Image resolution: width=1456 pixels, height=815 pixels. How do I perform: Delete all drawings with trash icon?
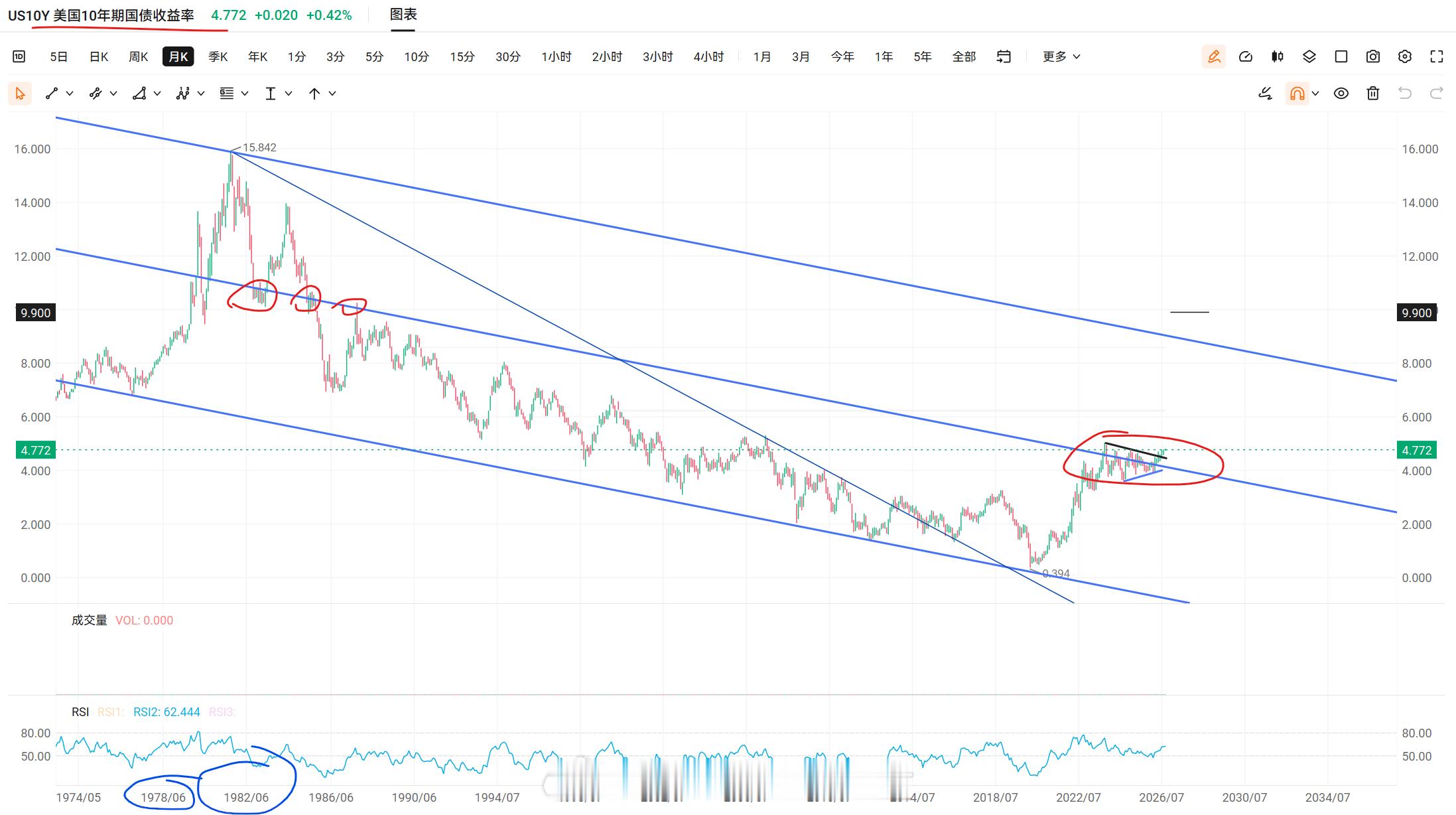point(1373,94)
